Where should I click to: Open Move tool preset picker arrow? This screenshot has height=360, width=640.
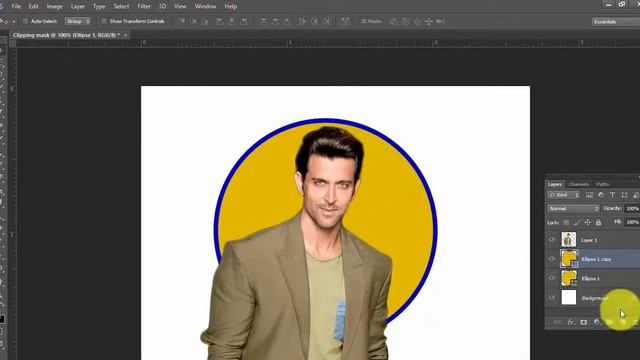[x=14, y=21]
